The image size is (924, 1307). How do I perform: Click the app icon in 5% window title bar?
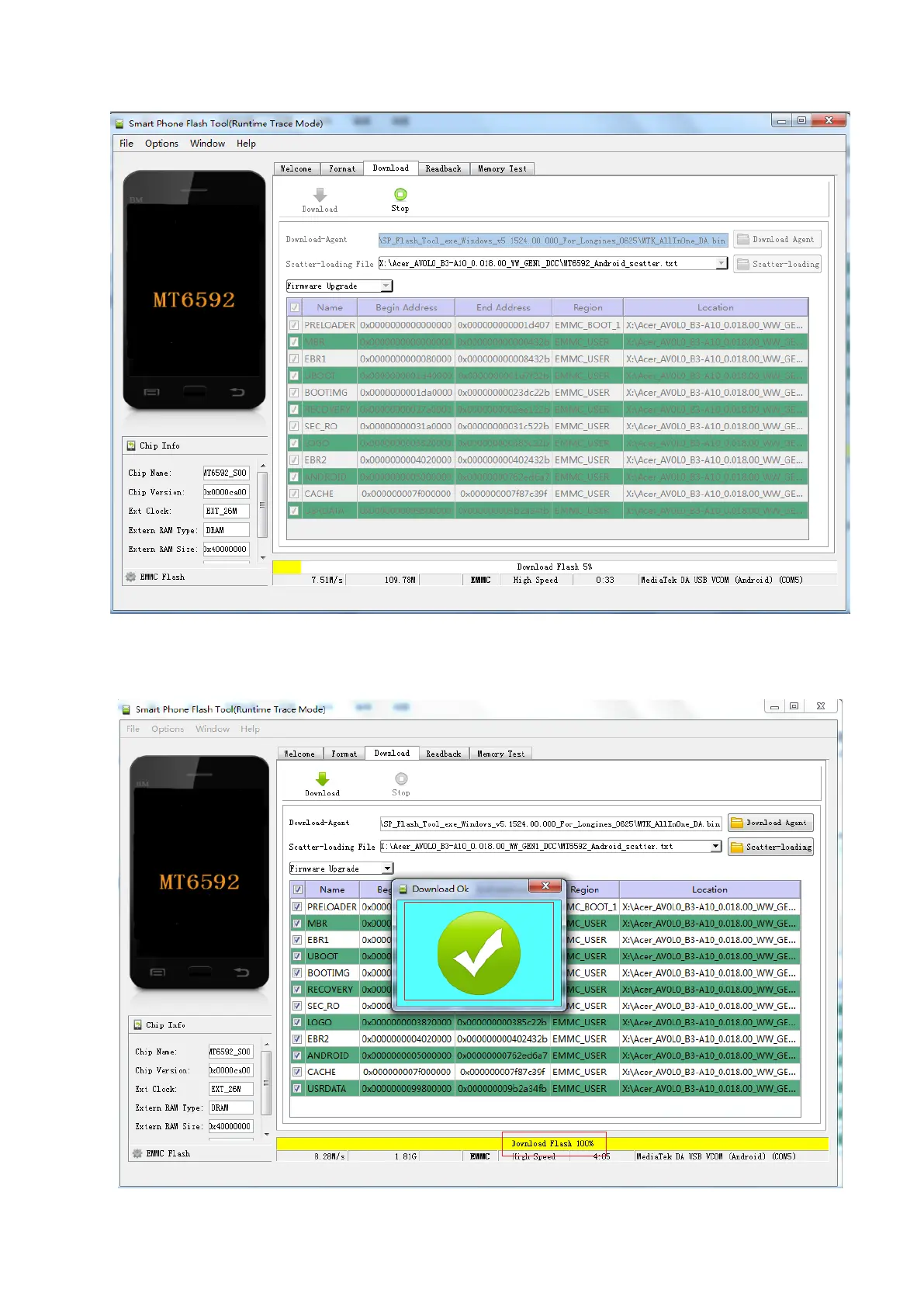point(119,123)
